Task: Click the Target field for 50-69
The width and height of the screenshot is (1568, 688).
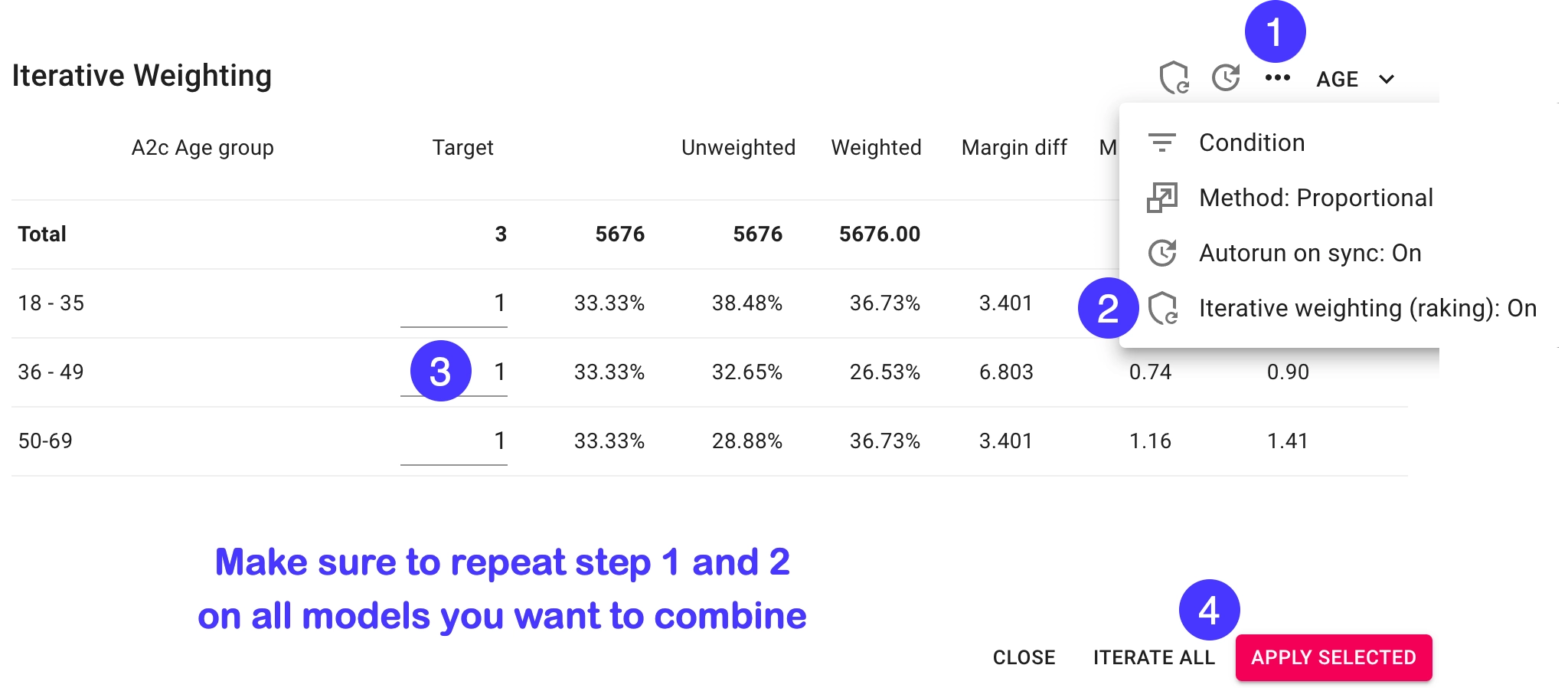Action: click(454, 441)
